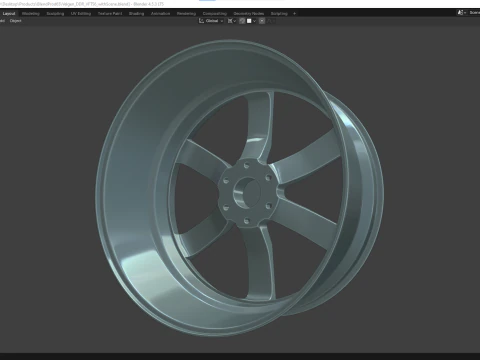The width and height of the screenshot is (480, 360).
Task: Switch to the Texture Paint workspace
Action: click(x=110, y=14)
